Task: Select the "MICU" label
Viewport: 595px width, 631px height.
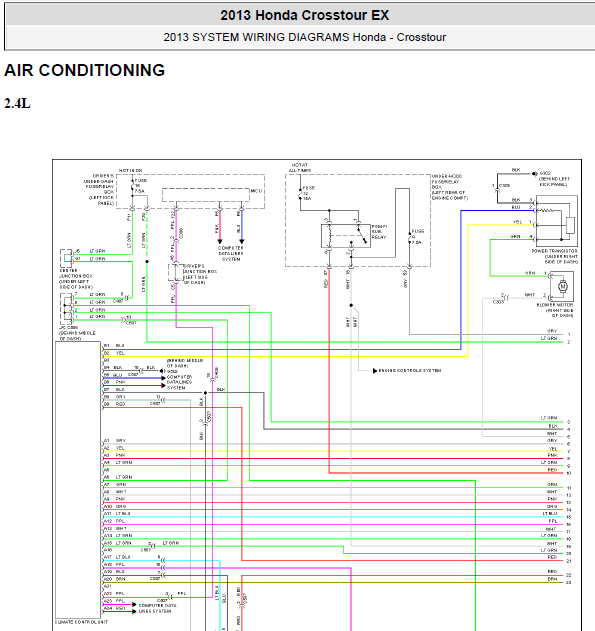Action: [x=256, y=191]
